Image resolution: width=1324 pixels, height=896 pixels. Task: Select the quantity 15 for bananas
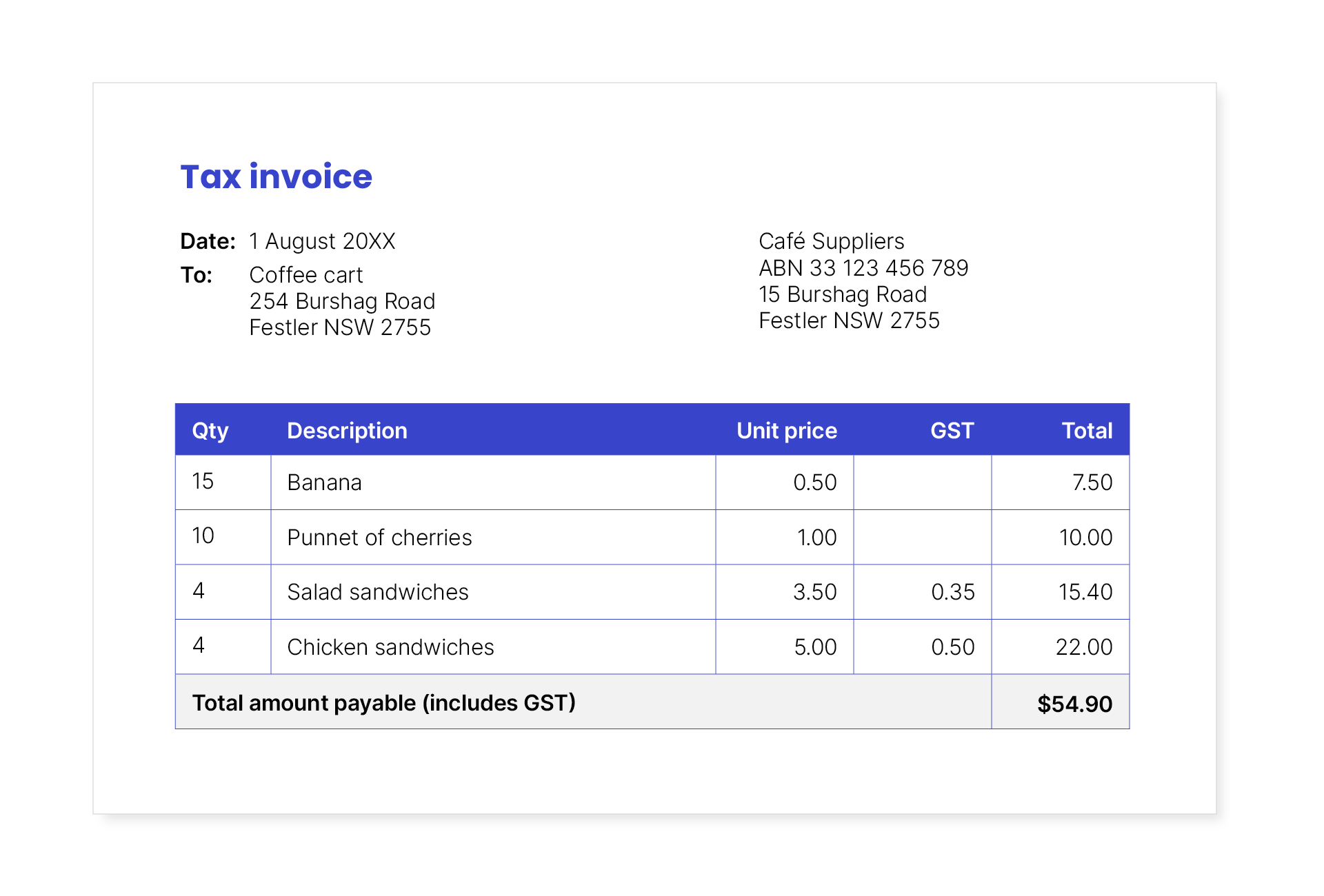202,482
